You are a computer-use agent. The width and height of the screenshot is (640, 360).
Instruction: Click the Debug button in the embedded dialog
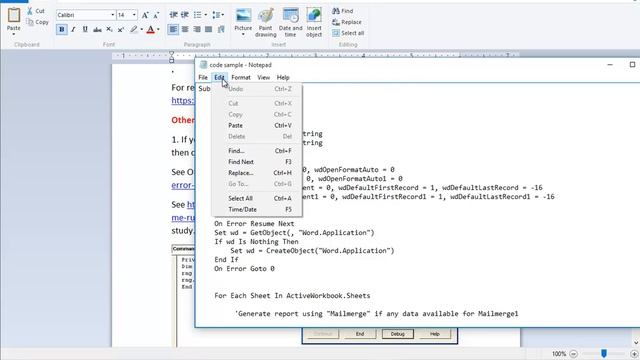pos(398,334)
